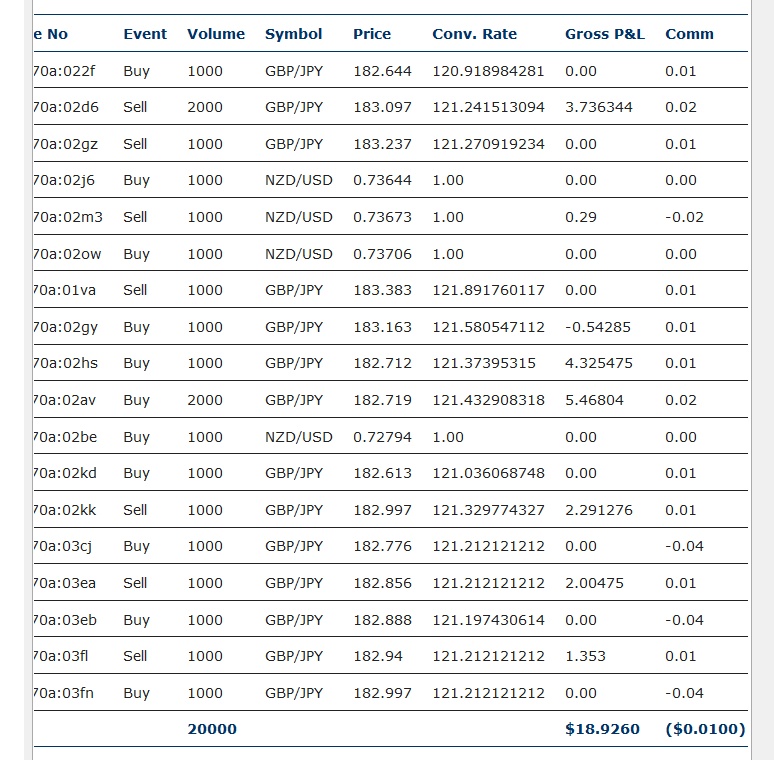Select trade number ending 70a:03cj
This screenshot has width=774, height=760.
point(65,546)
